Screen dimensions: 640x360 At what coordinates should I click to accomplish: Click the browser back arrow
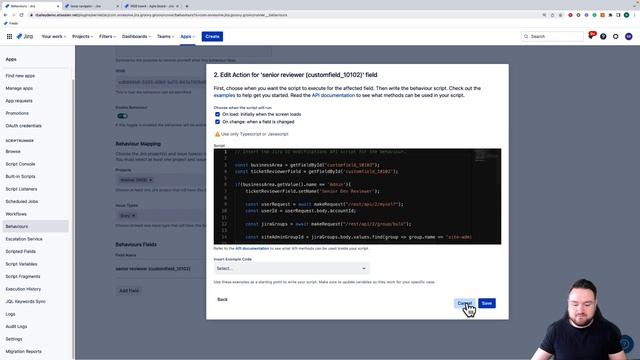5,15
